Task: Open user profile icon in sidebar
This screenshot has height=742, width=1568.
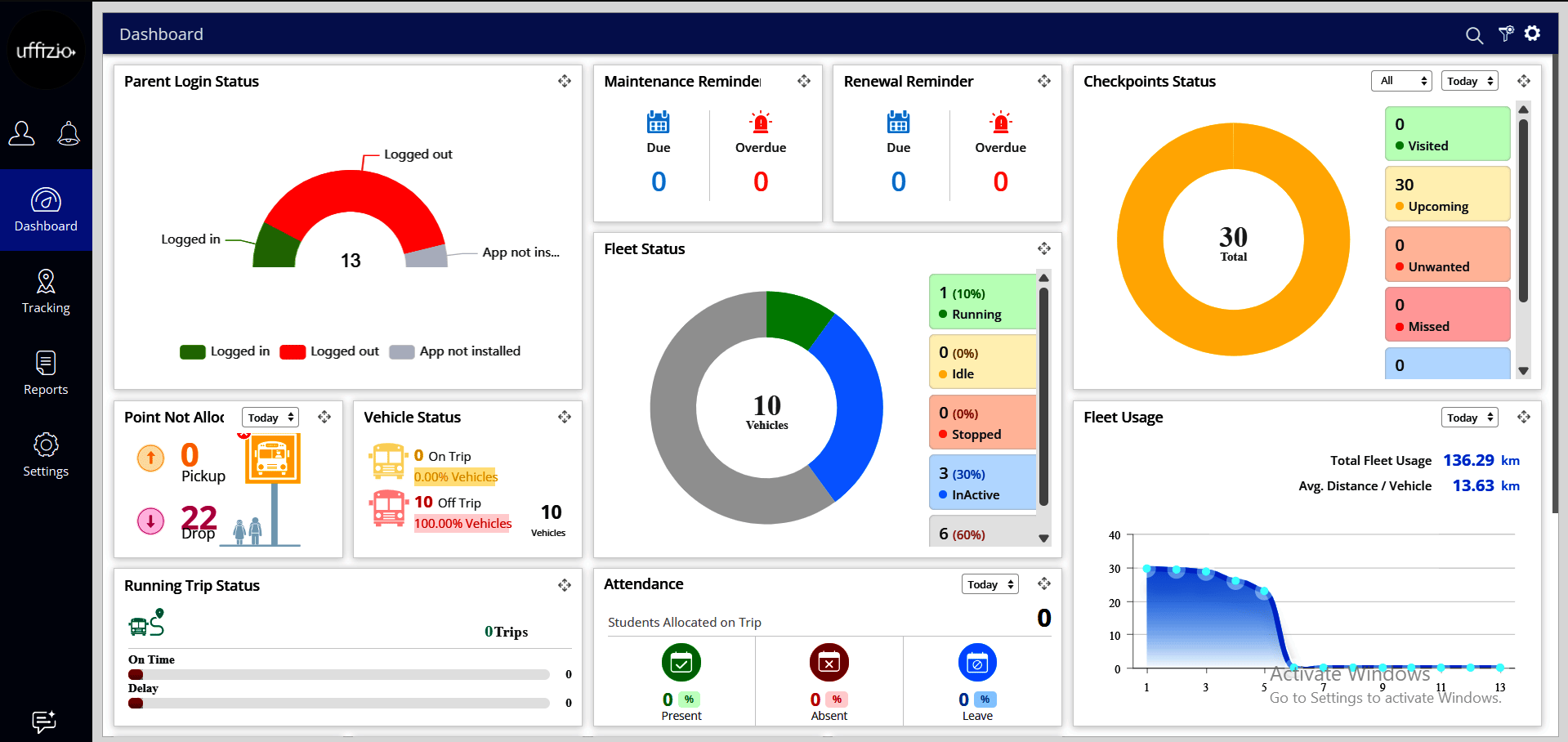Action: pyautogui.click(x=22, y=133)
